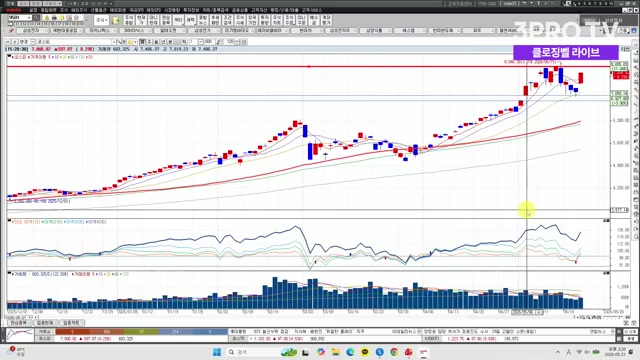Select the 삼성전자 quick stock tab
Image resolution: width=640 pixels, height=360 pixels.
(33, 31)
